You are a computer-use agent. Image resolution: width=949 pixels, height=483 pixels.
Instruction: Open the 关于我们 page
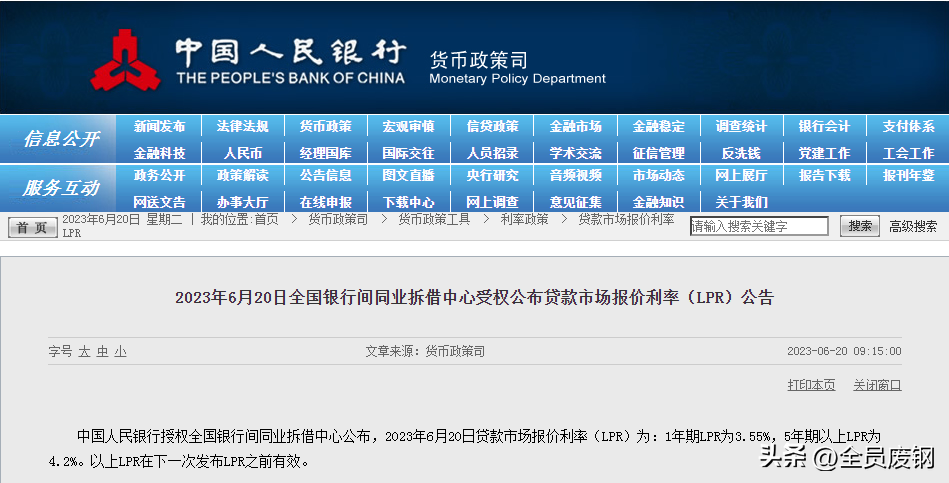741,202
